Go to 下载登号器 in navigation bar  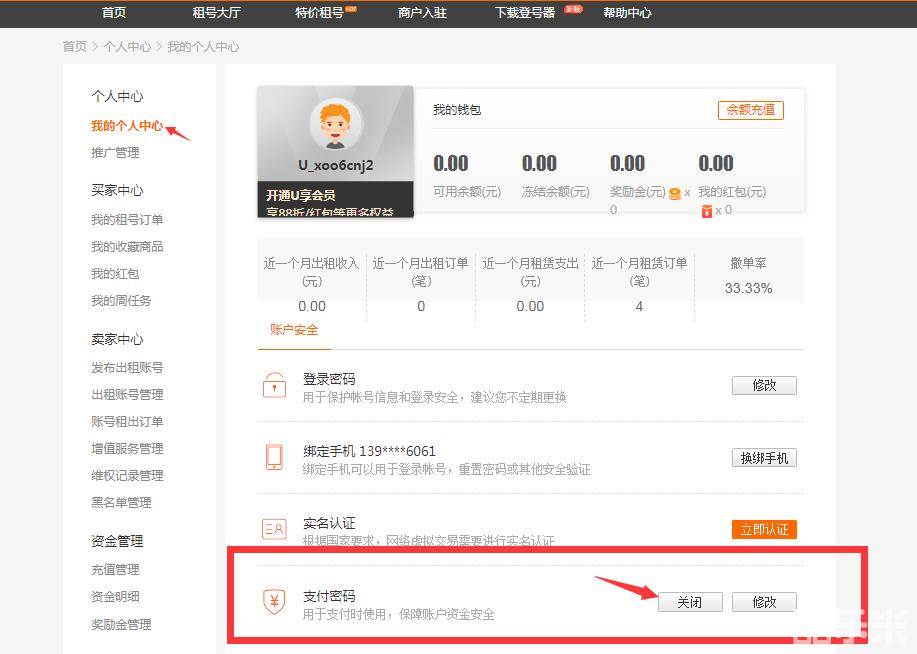pyautogui.click(x=525, y=13)
